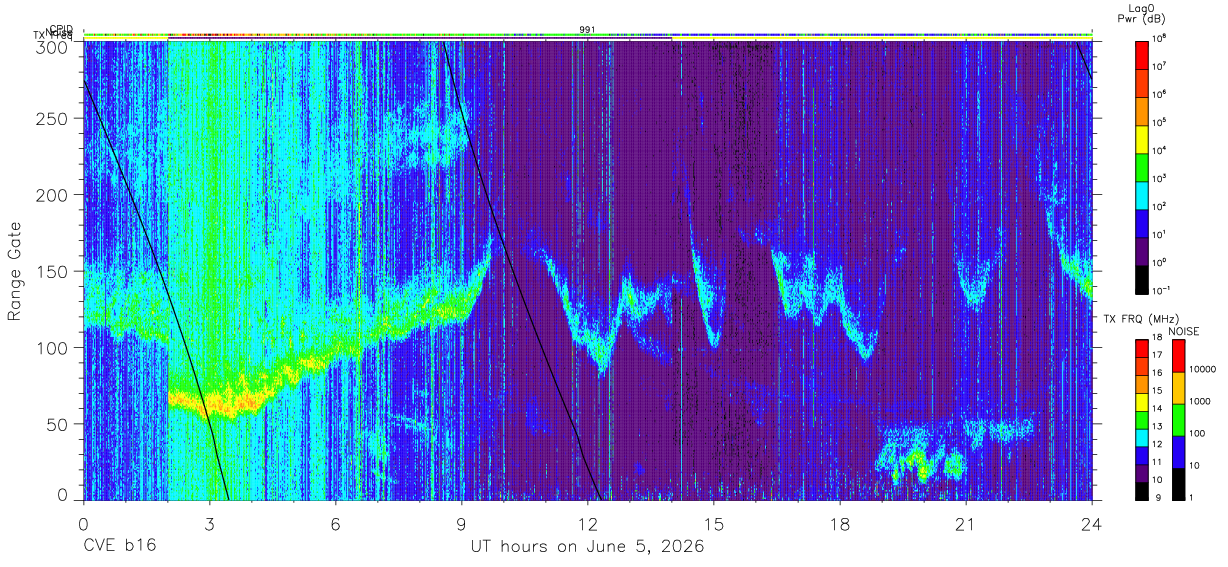
Task: Click the 'CVE b16' radar beam label
Action: pyautogui.click(x=119, y=547)
